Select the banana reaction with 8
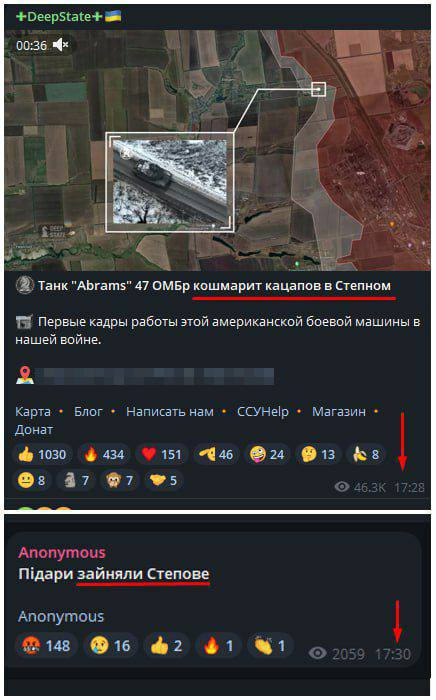This screenshot has width=436, height=700. 366,454
